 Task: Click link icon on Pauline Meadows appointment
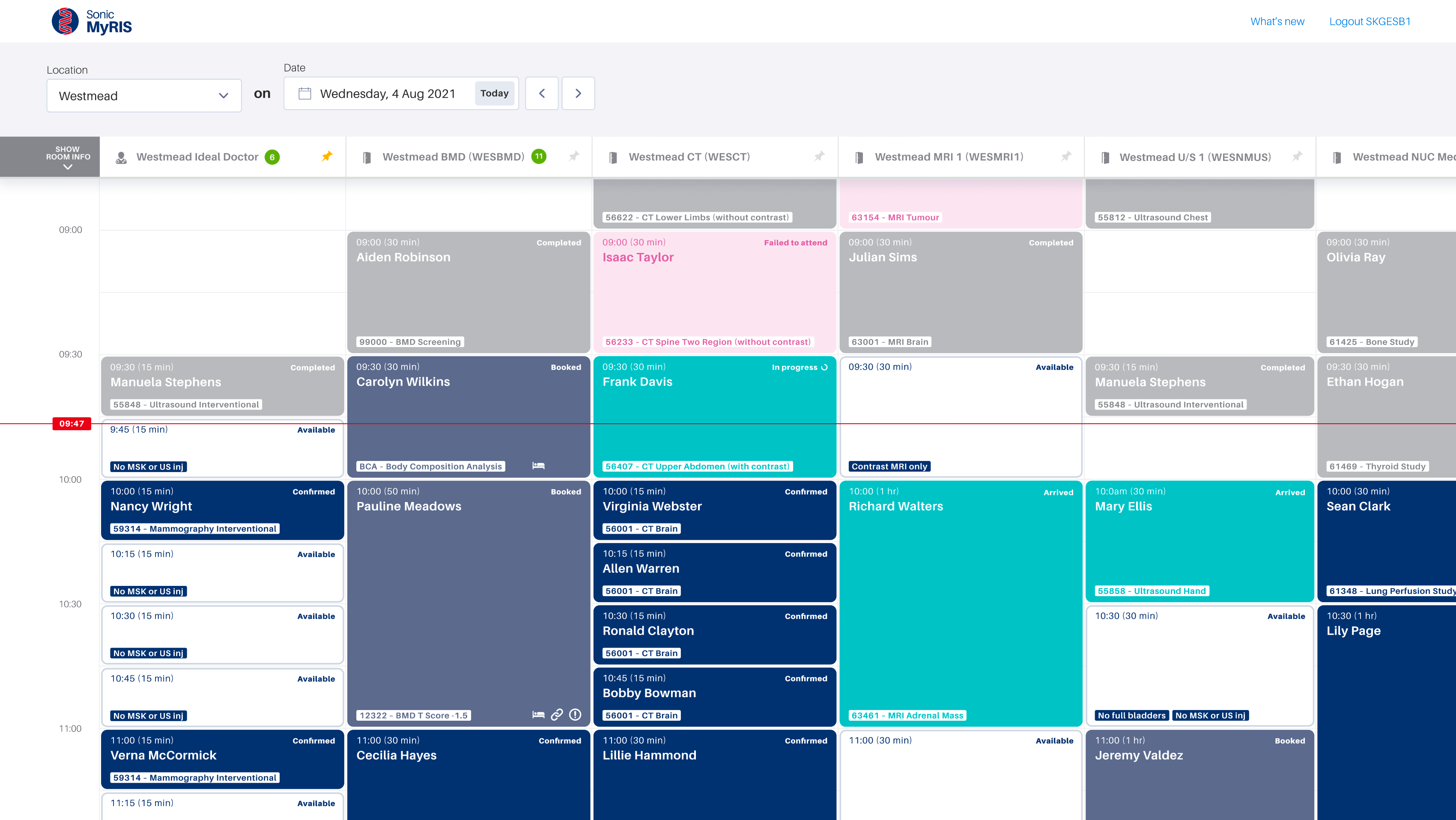point(557,715)
